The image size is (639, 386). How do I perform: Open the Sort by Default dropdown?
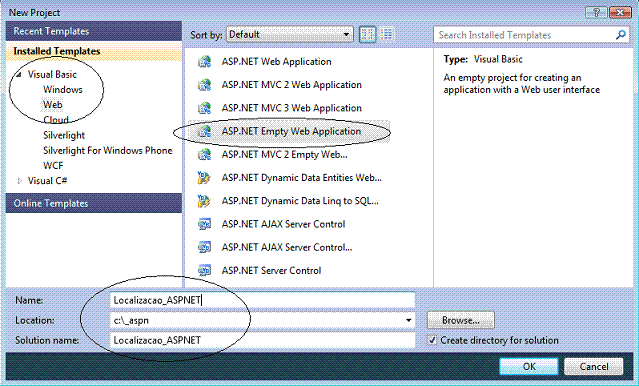pos(289,35)
